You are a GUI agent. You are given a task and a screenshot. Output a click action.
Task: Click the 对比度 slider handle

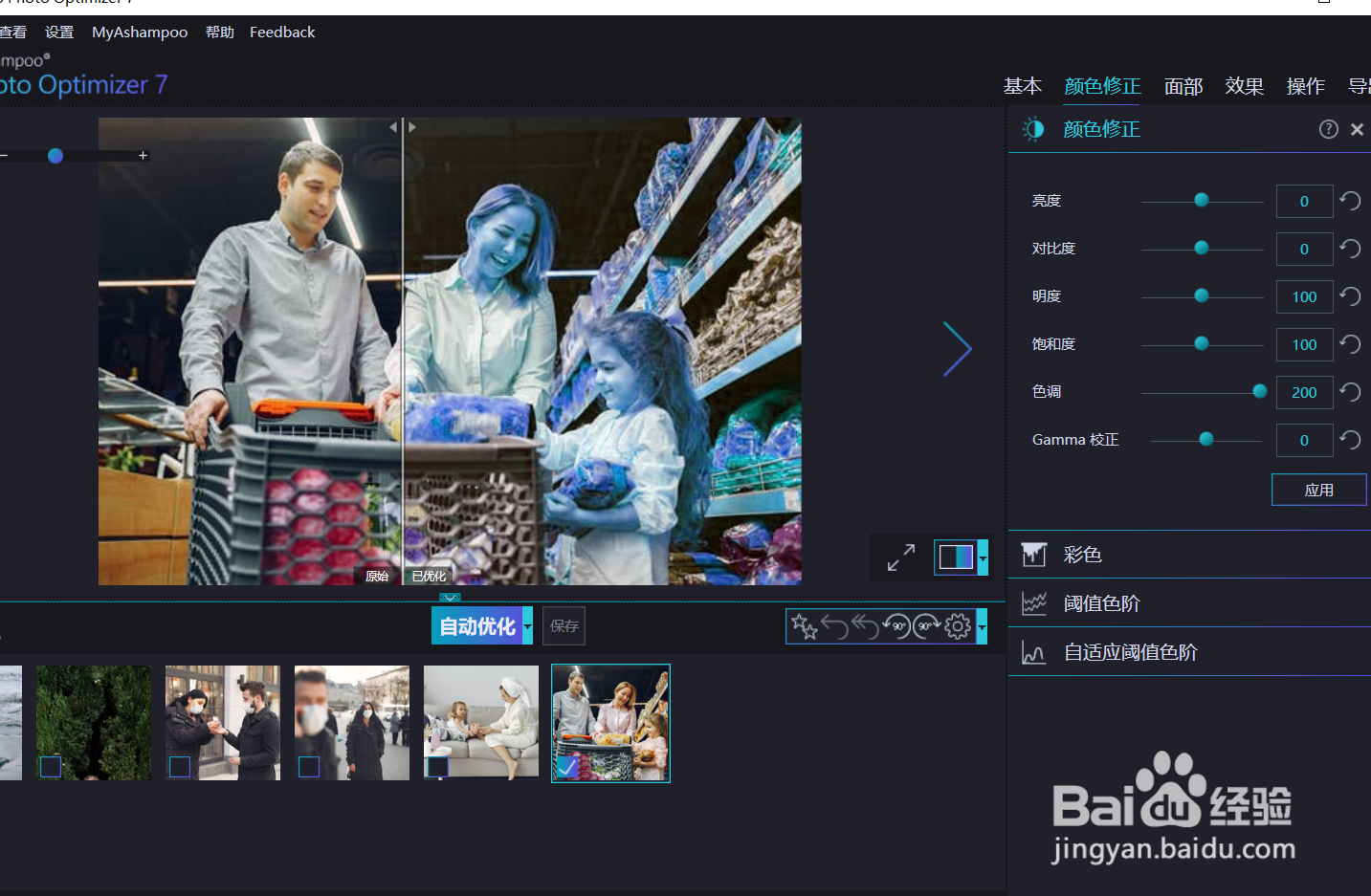(x=1202, y=248)
